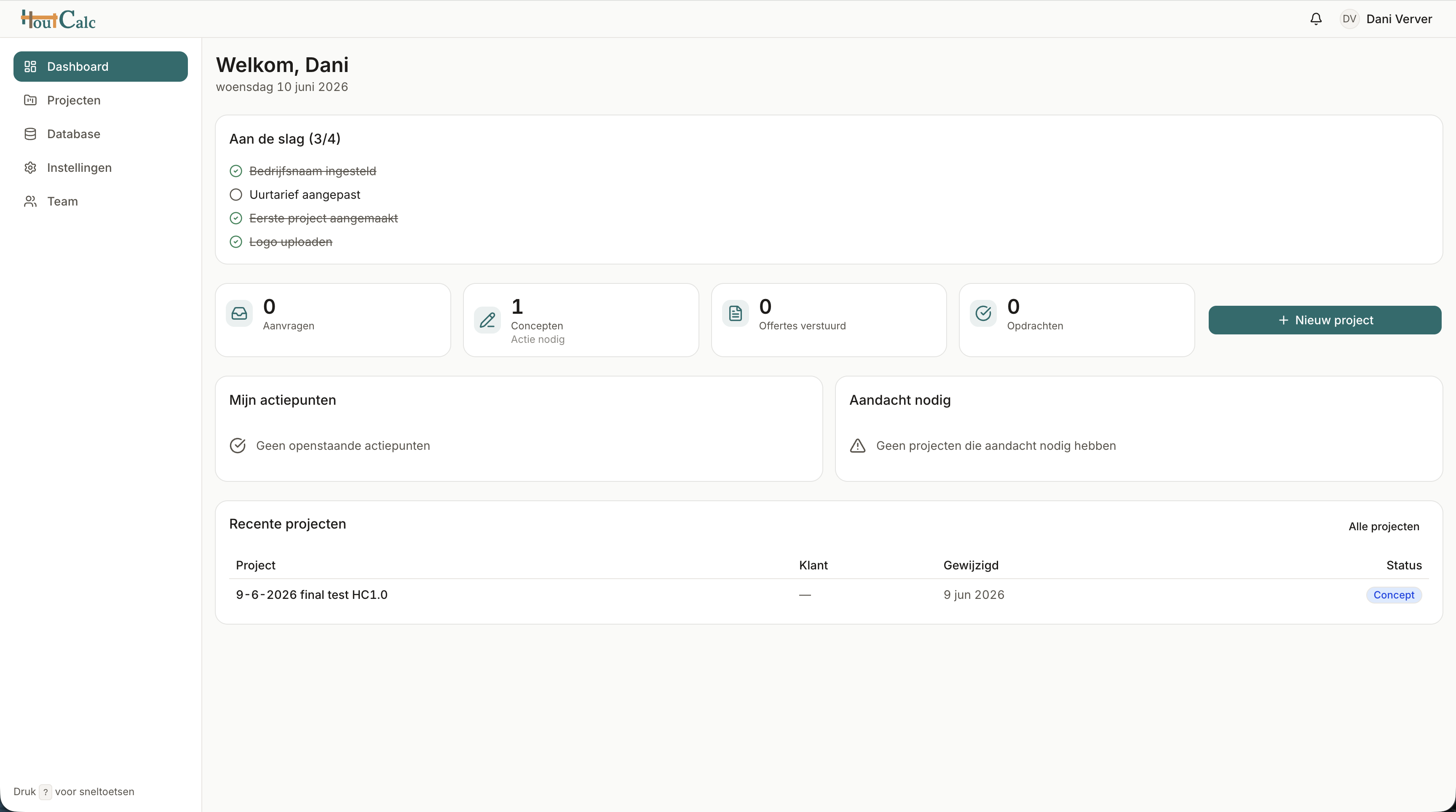Click the Offertes verstuurd document icon
The height and width of the screenshot is (812, 1456).
(x=735, y=313)
